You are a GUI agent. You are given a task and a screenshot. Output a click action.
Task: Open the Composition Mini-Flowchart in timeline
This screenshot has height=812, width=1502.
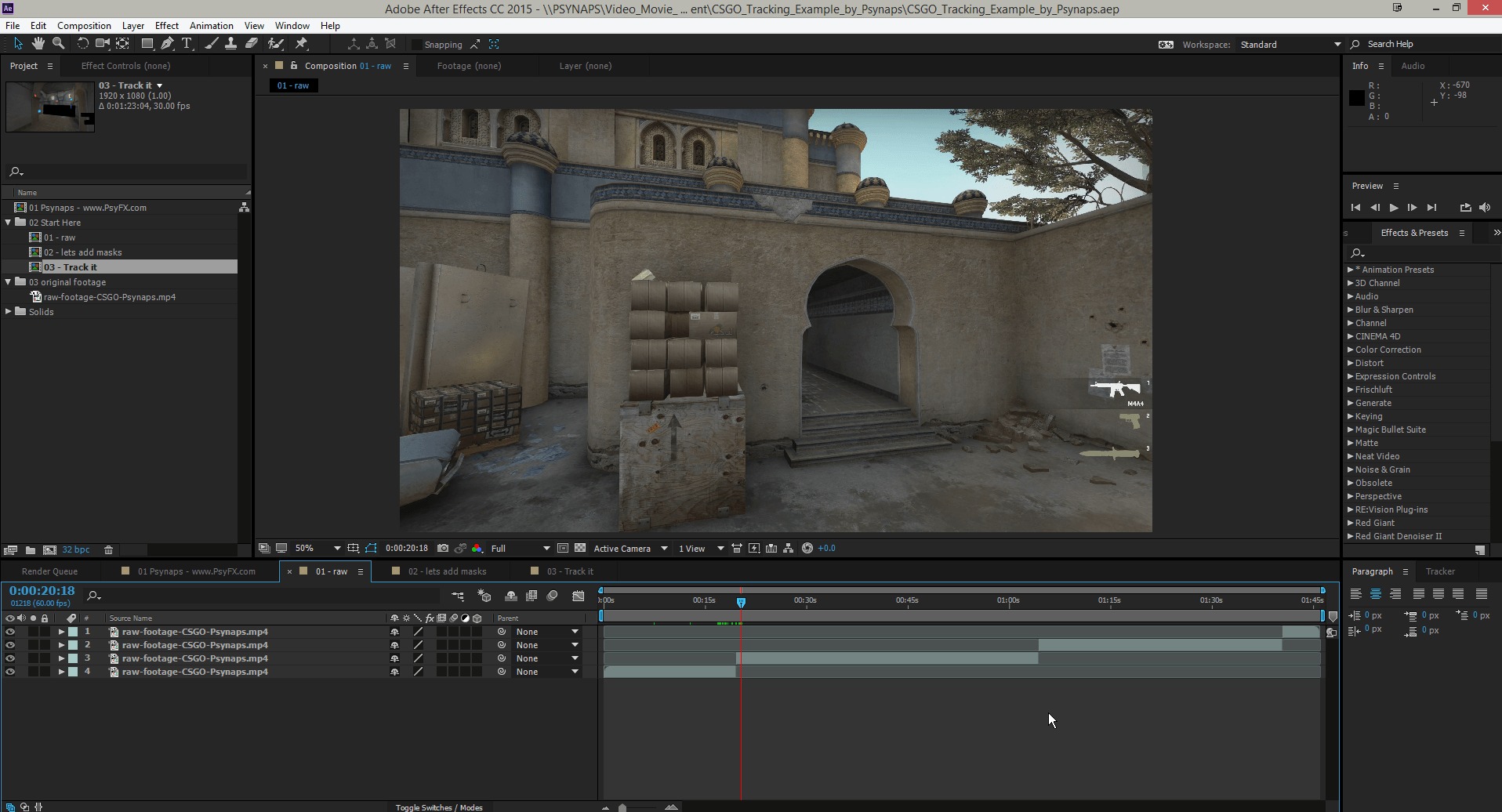[x=458, y=596]
